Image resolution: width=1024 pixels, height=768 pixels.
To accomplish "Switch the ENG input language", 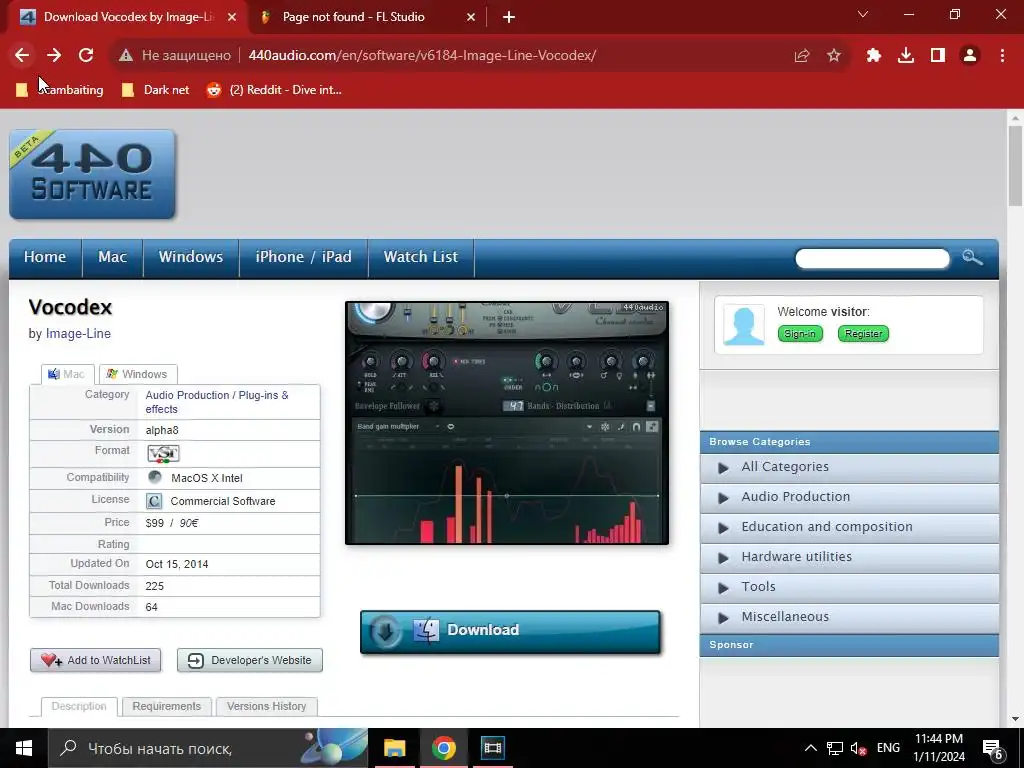I will tap(888, 748).
